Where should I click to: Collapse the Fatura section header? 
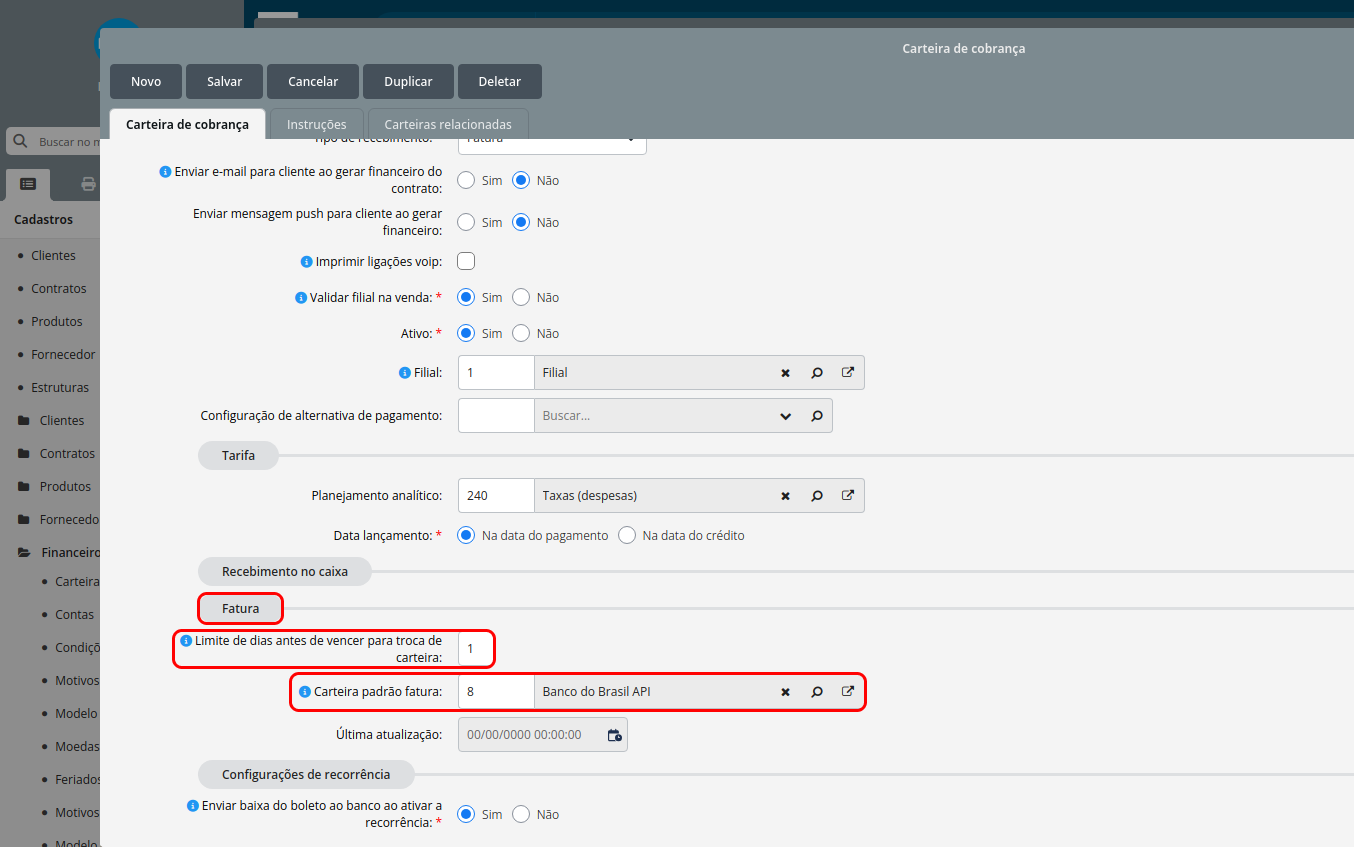coord(240,608)
